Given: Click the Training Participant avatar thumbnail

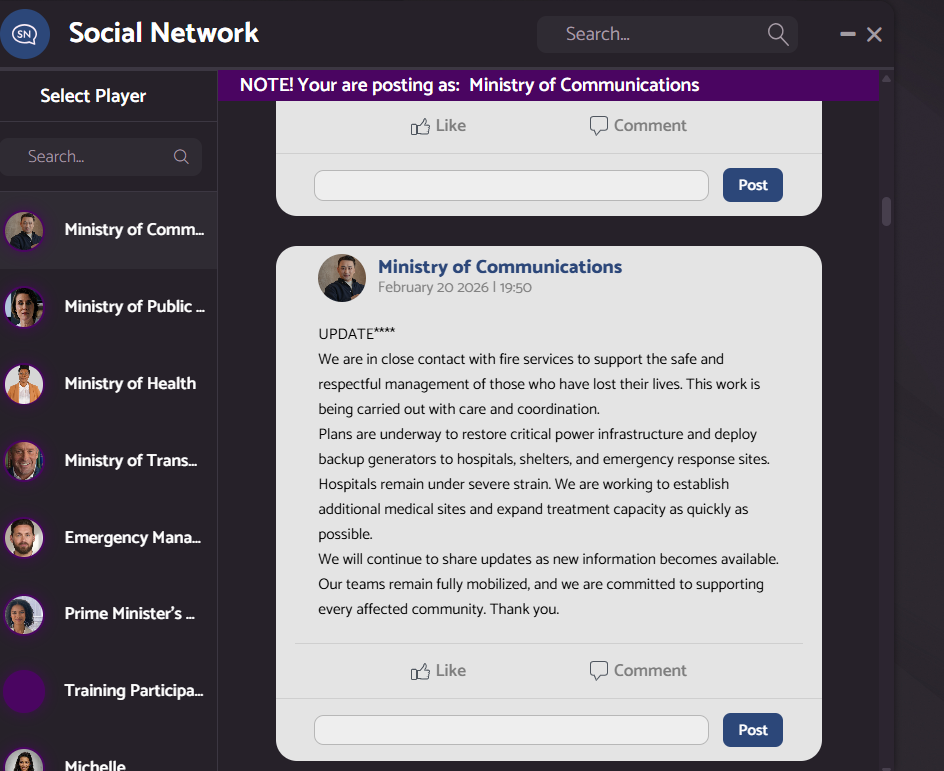Looking at the screenshot, I should coord(25,690).
